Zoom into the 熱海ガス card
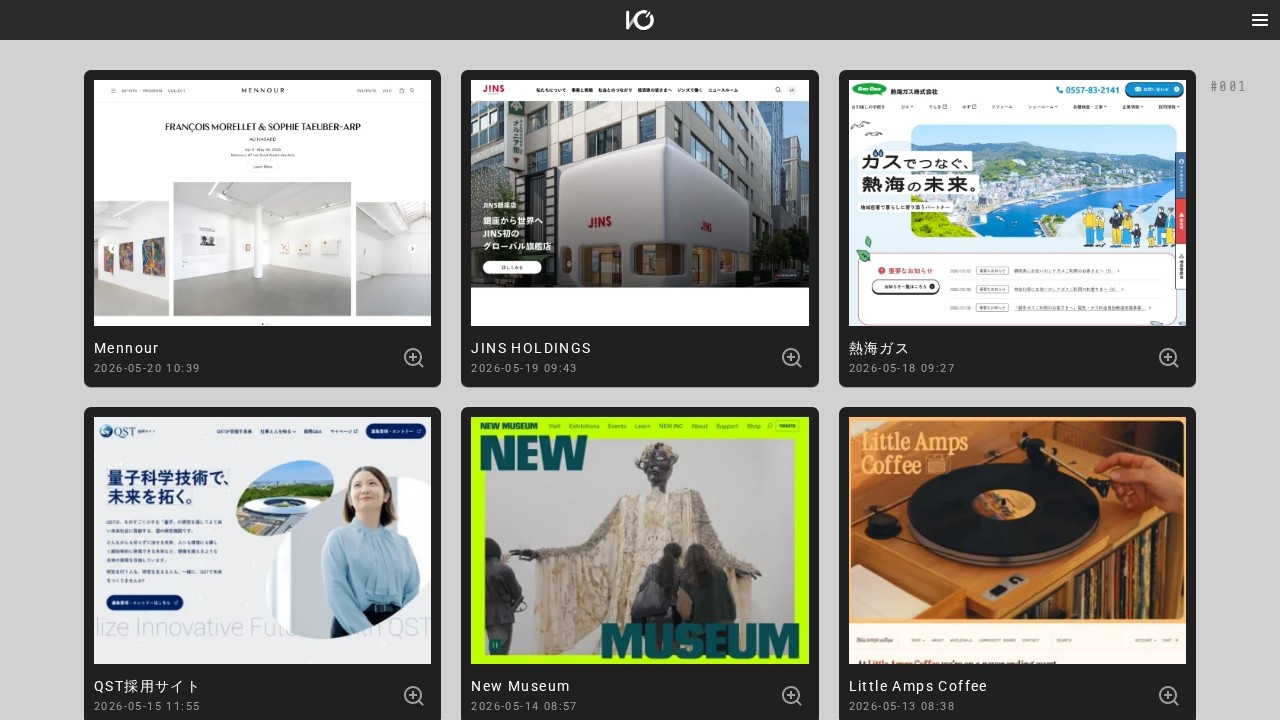The width and height of the screenshot is (1280, 720). click(x=1169, y=358)
